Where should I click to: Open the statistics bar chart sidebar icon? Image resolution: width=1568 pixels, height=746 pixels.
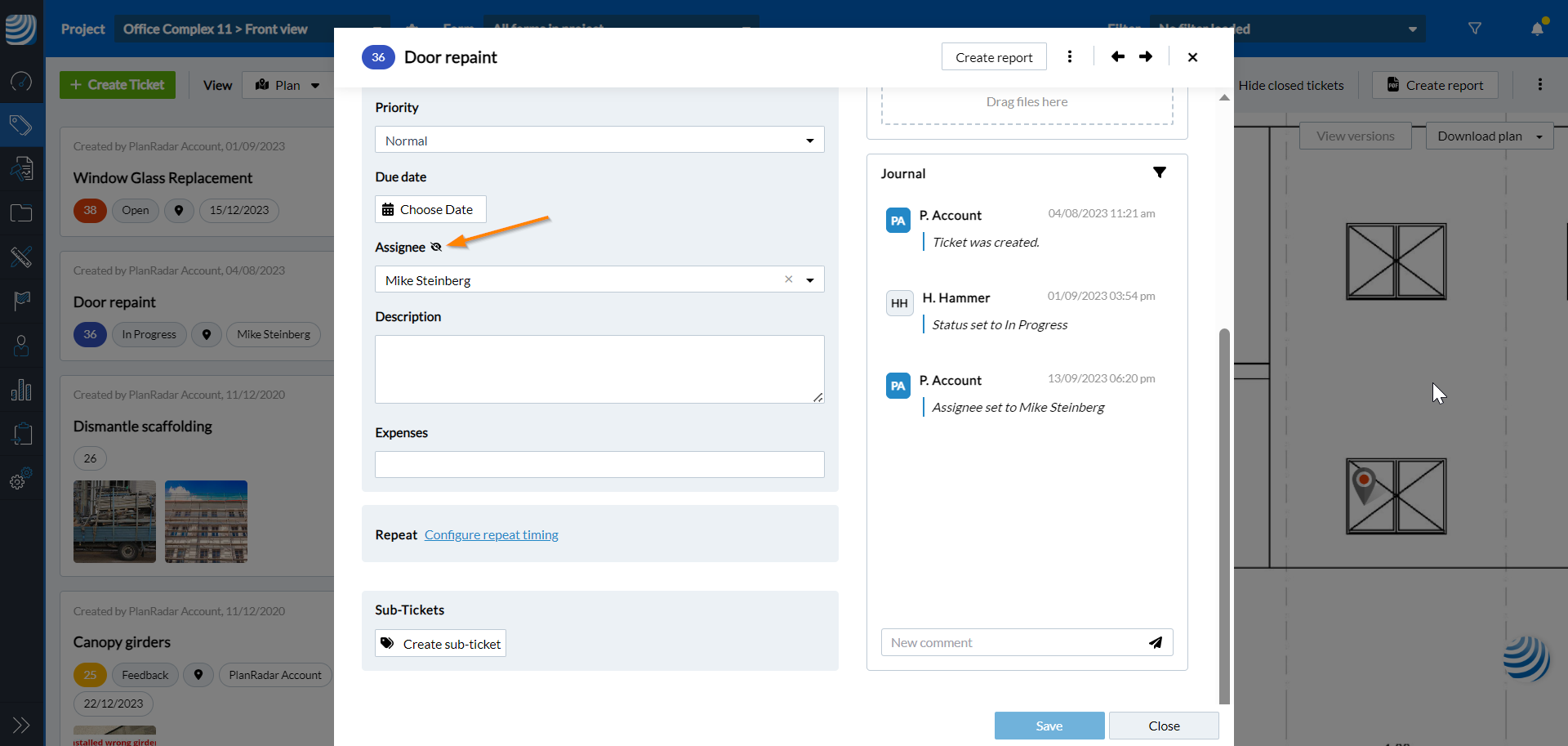[21, 390]
